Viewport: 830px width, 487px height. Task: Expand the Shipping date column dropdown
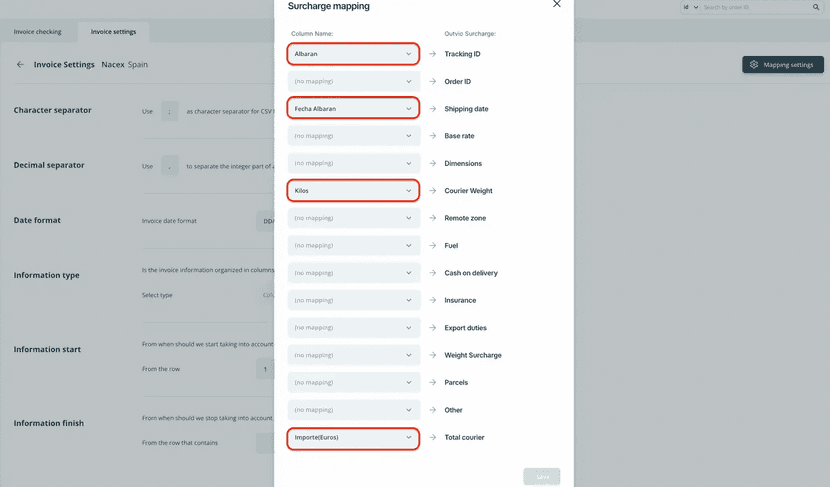pos(353,108)
